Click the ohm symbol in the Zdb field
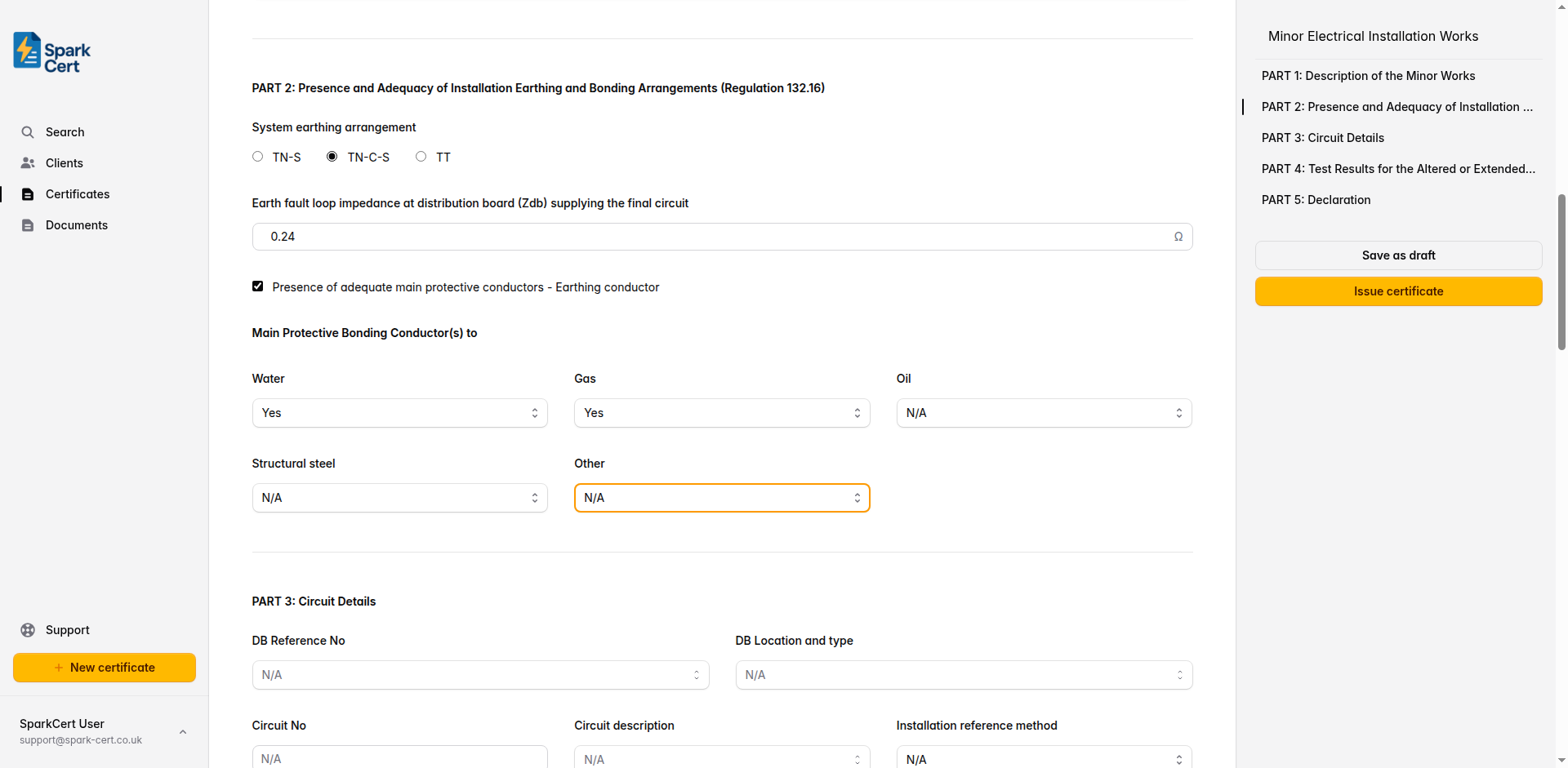 1178,236
